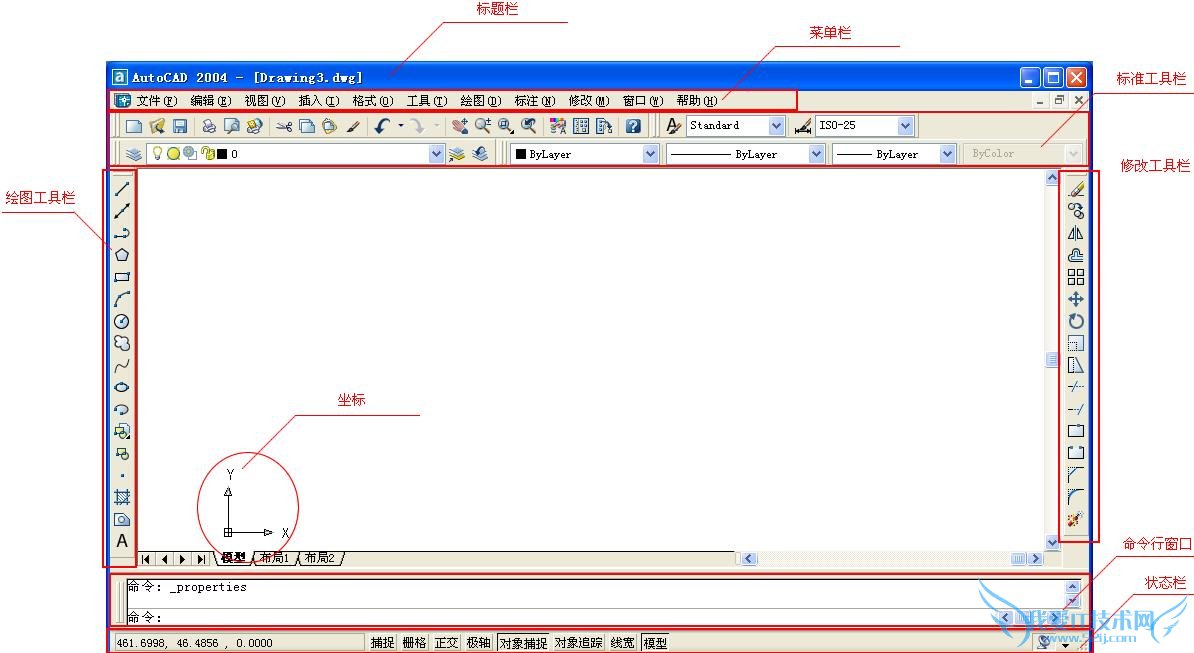Switch to the 布局1 layout tab
Viewport: 1194px width, 653px height.
tap(274, 558)
